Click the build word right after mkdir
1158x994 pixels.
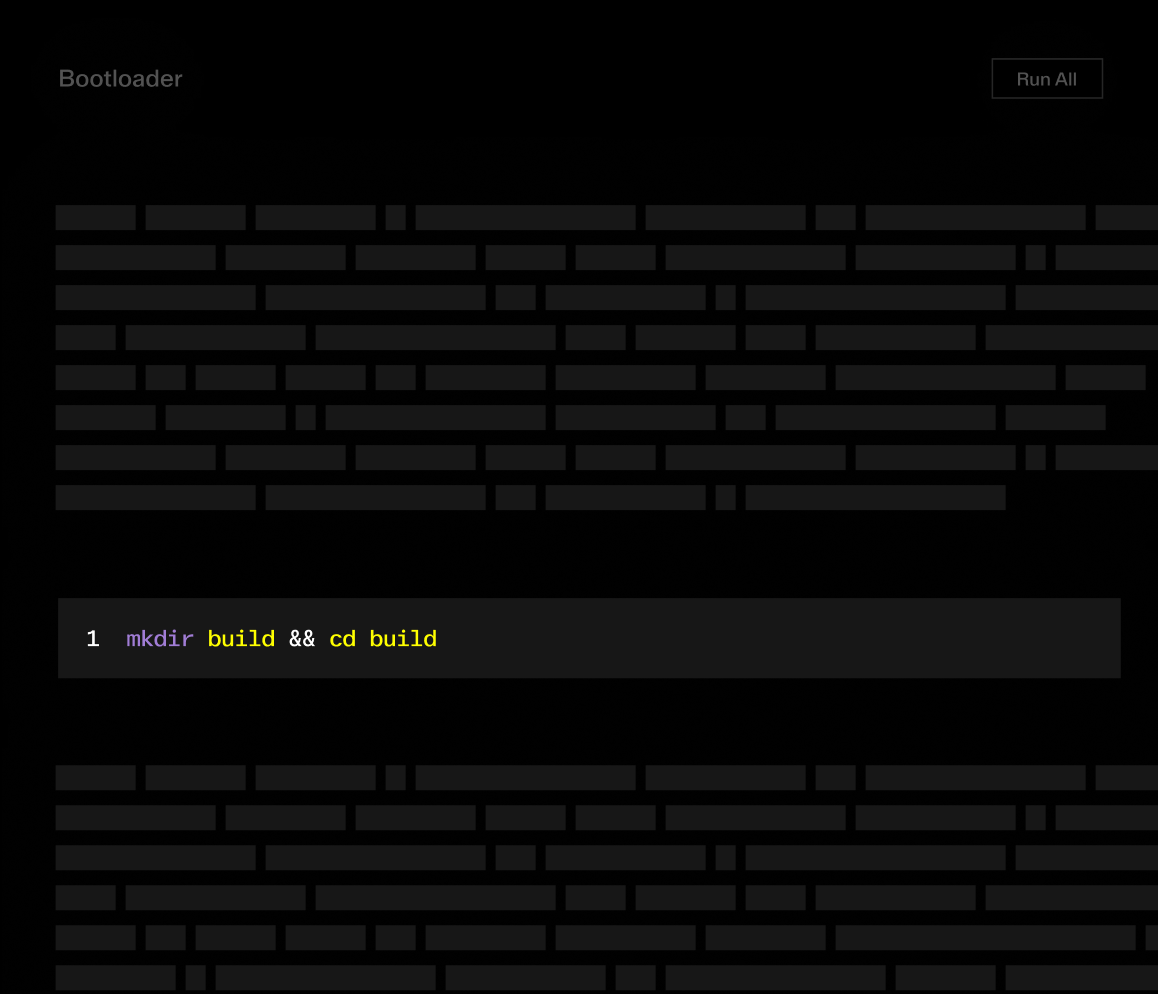click(x=241, y=639)
